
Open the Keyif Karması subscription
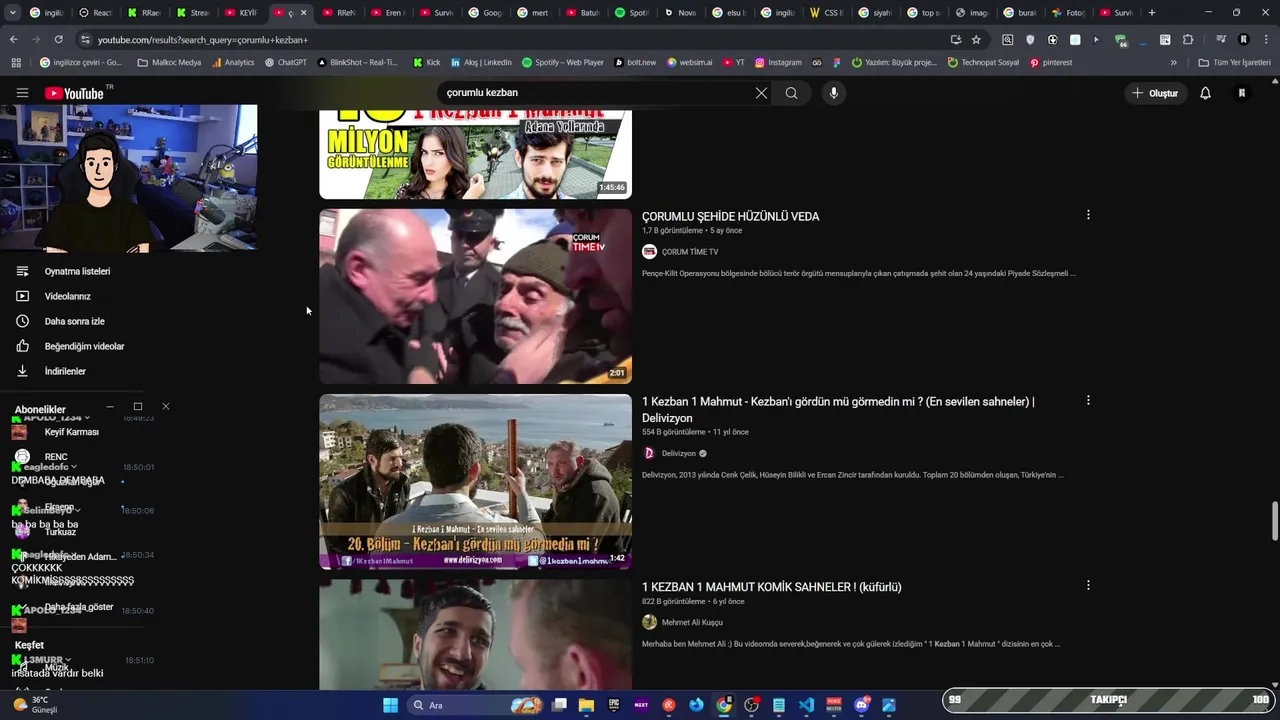(71, 432)
